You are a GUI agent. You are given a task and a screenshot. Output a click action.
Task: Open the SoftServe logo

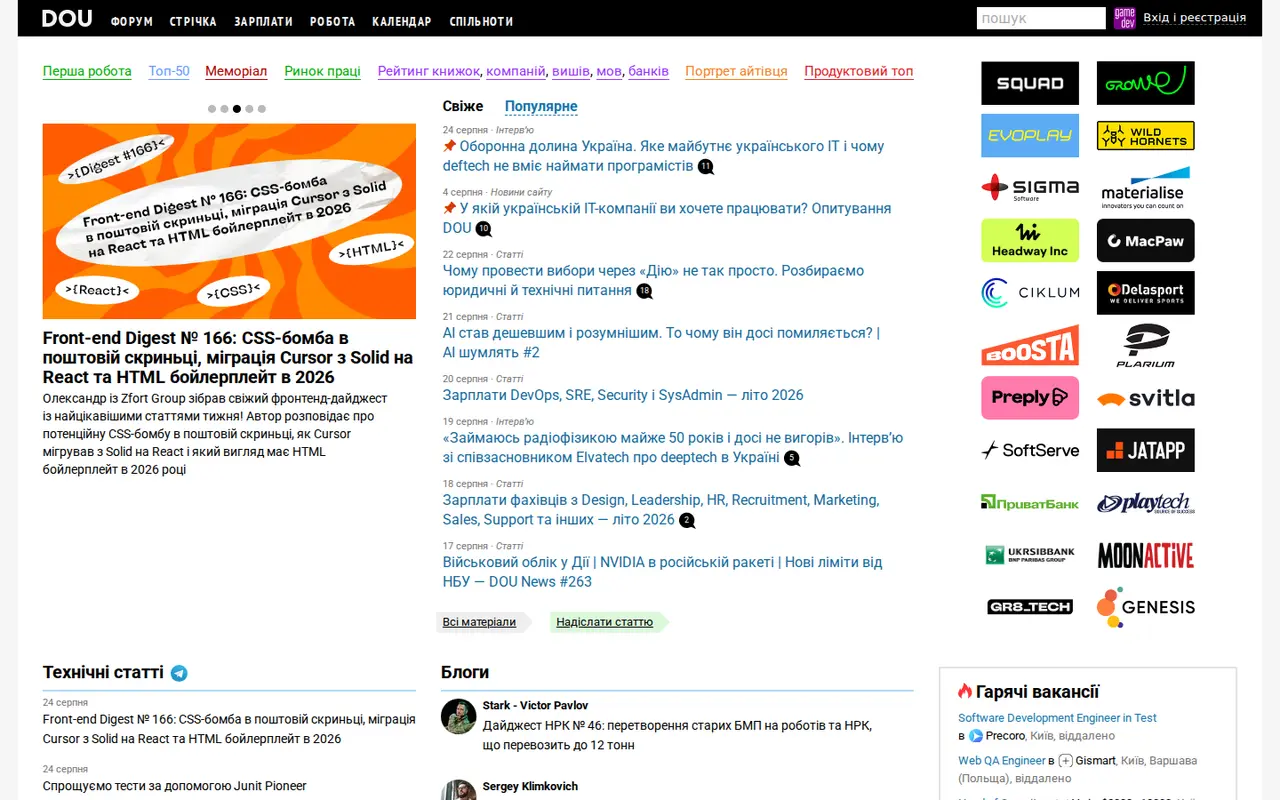(x=1030, y=451)
